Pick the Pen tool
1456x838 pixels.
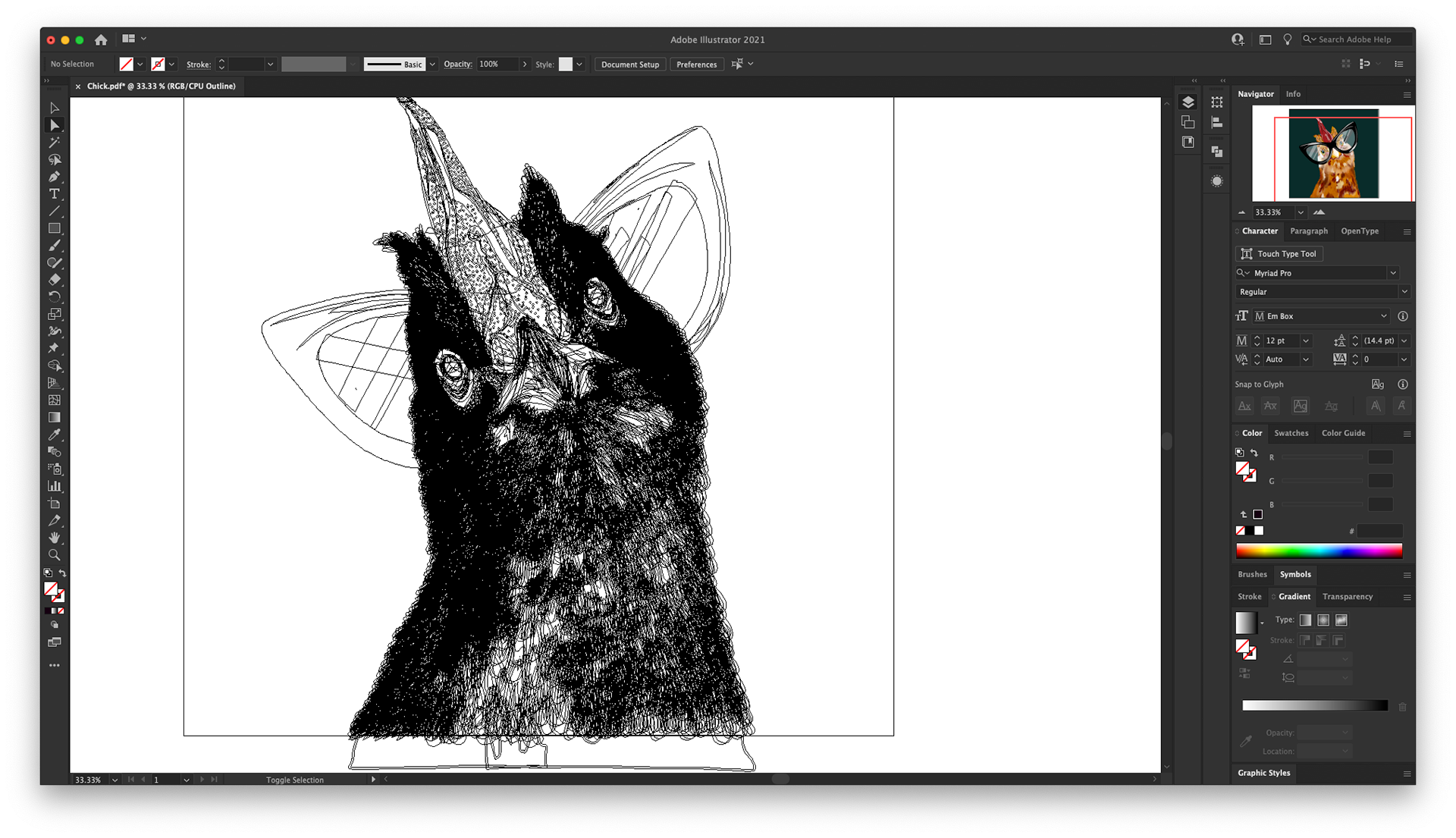pos(55,177)
